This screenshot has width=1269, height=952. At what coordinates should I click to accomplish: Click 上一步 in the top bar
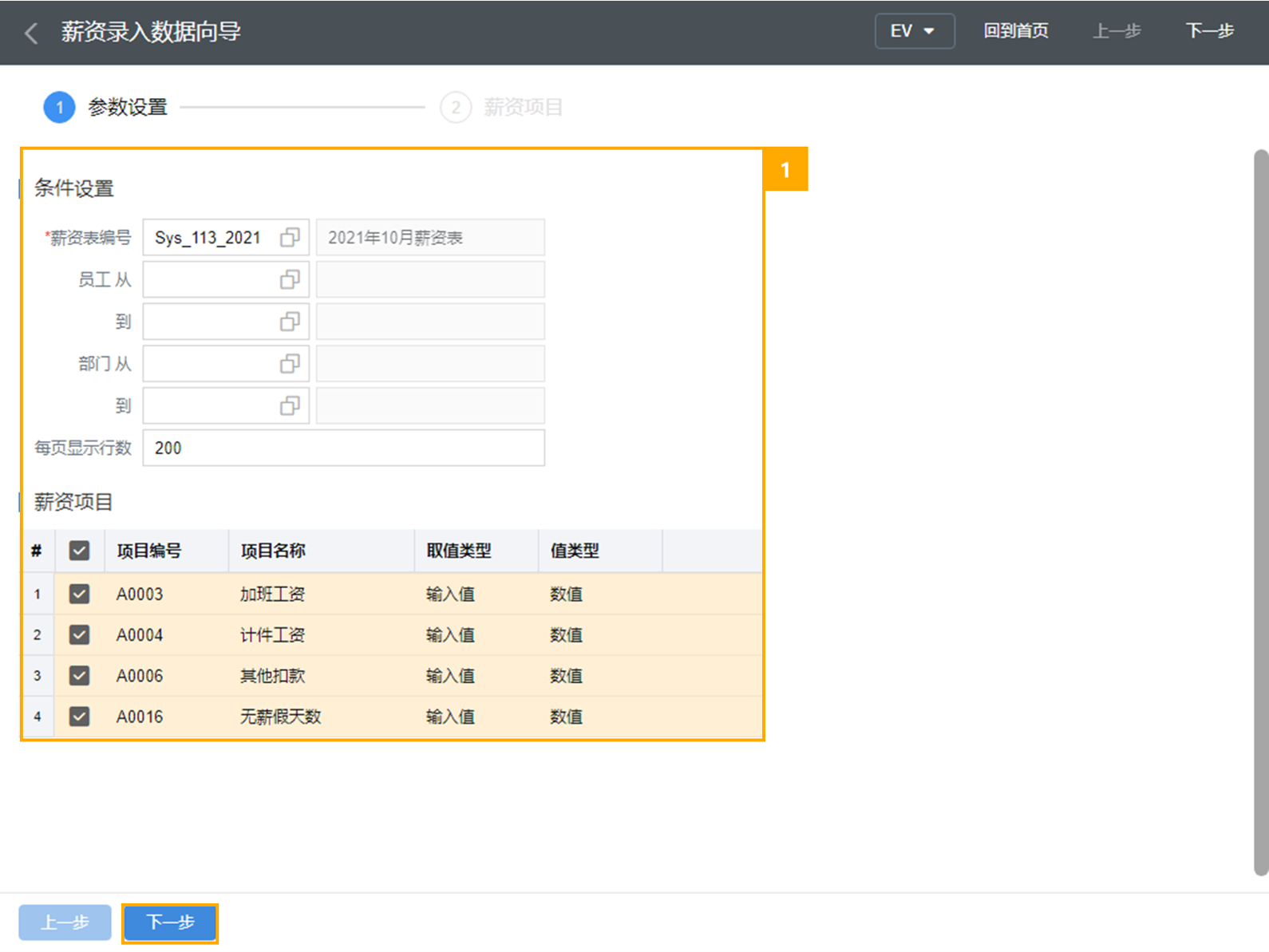pyautogui.click(x=1117, y=31)
